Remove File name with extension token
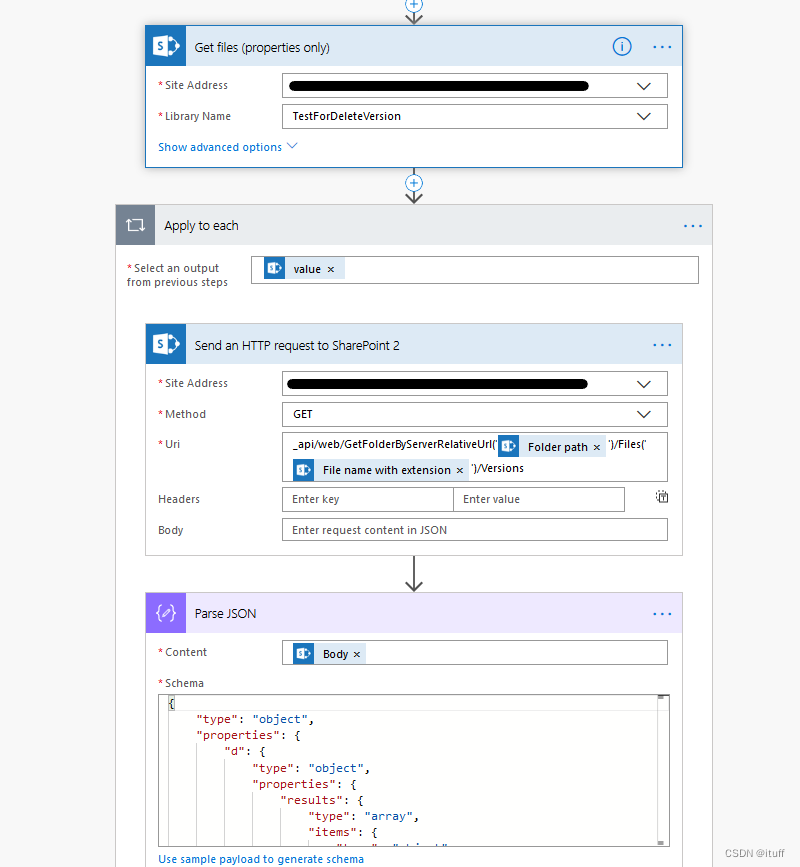The height and width of the screenshot is (867, 800). pyautogui.click(x=459, y=471)
